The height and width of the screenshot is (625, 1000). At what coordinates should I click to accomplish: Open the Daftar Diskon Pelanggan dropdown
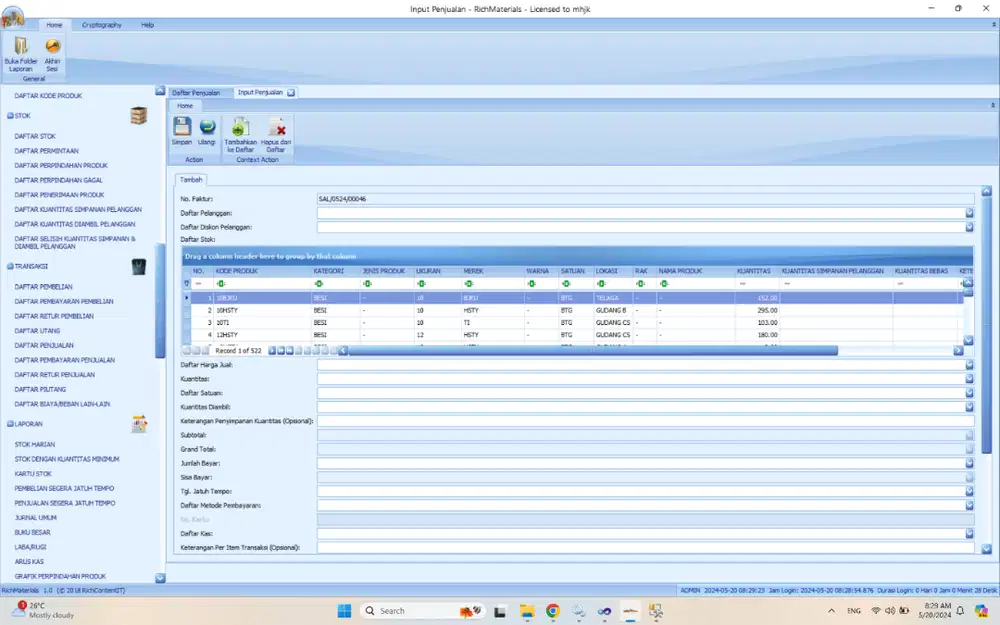click(969, 227)
